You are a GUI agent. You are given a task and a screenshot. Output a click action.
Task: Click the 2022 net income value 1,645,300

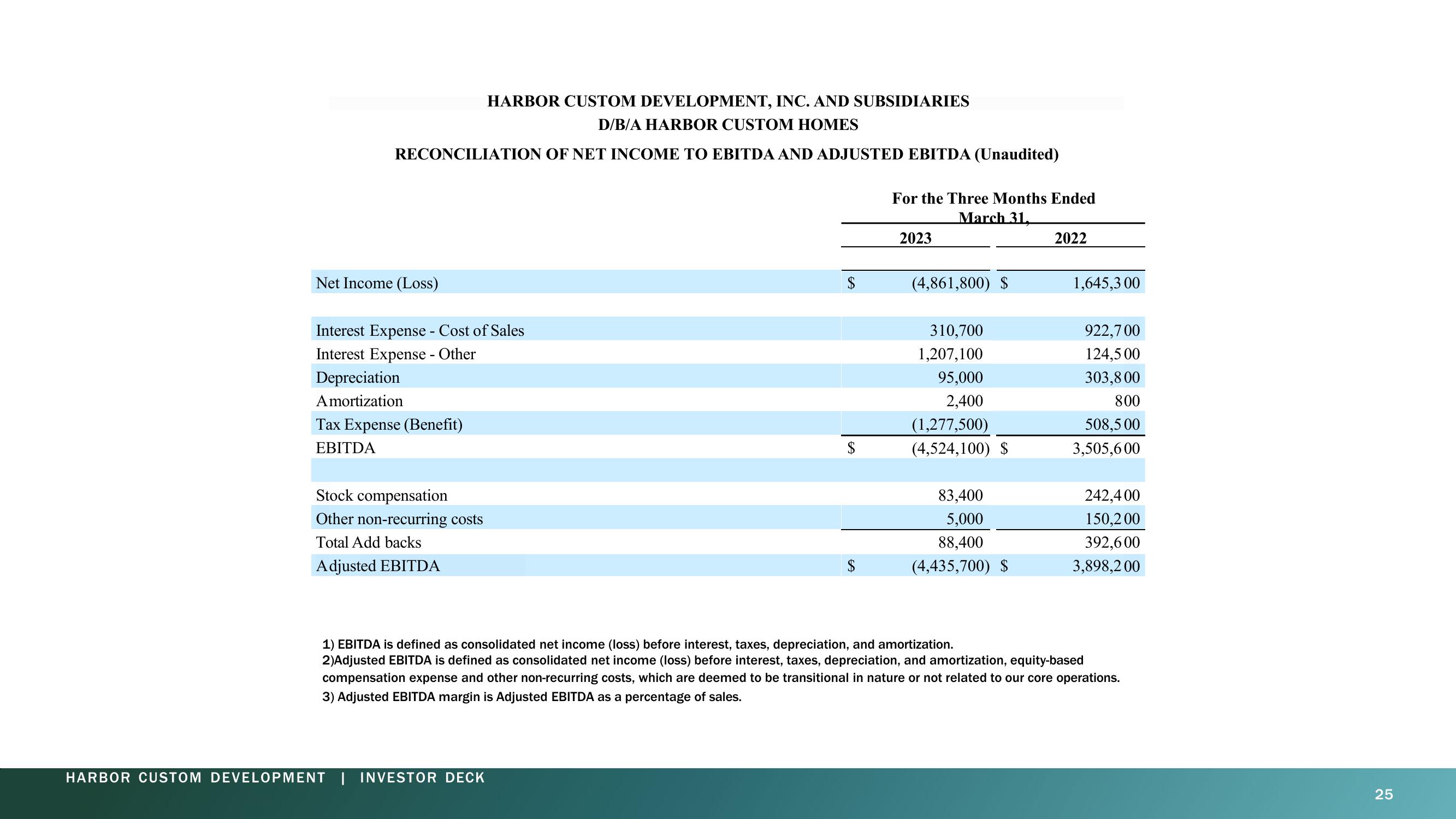point(1106,283)
